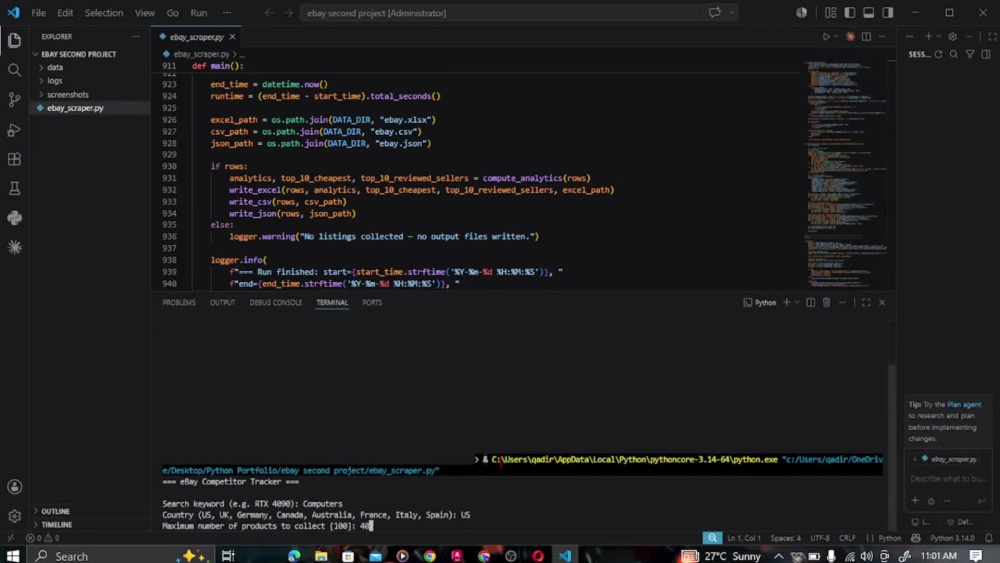Open Source Control view
Screen dimensions: 1000x563
(x=14, y=99)
